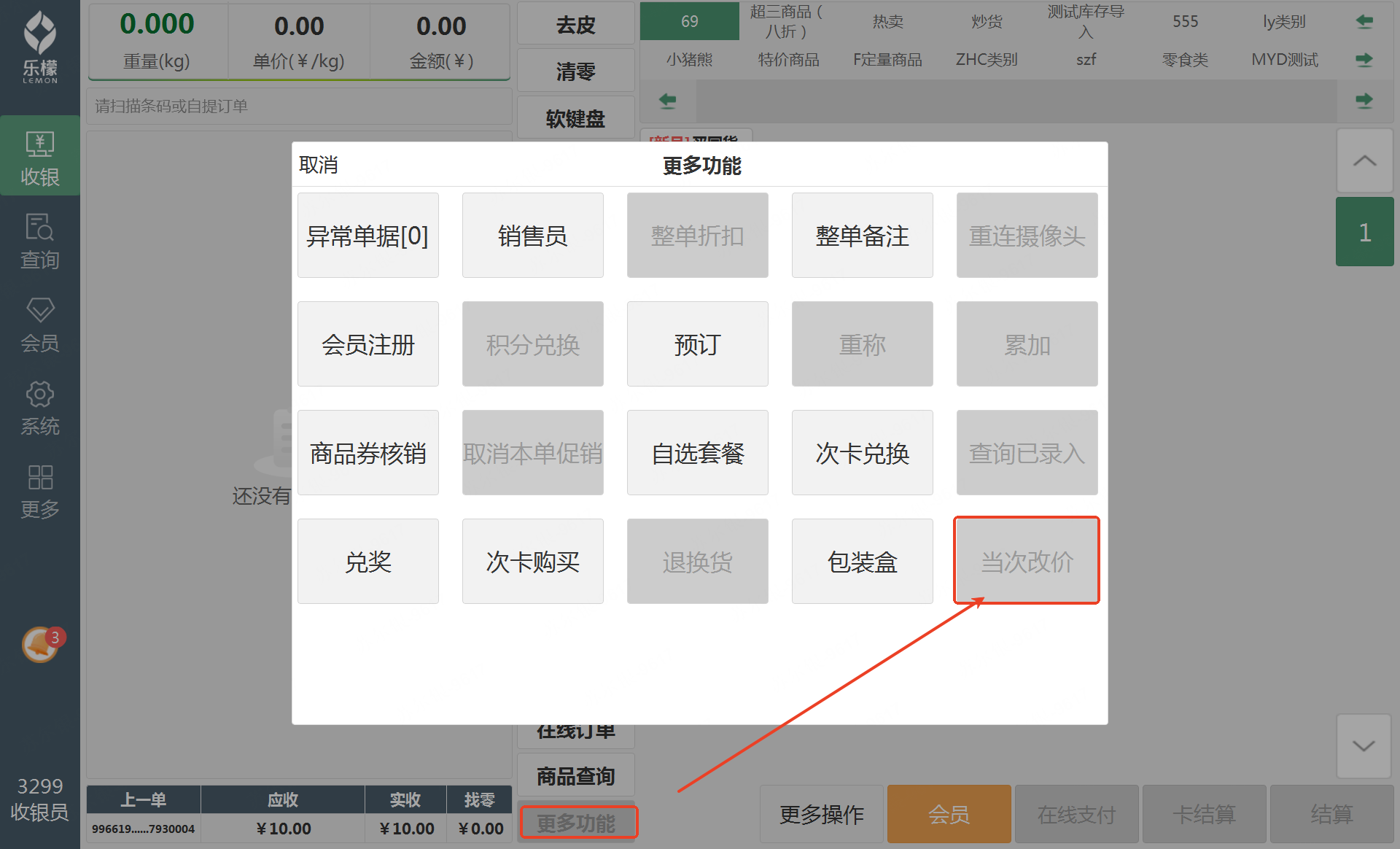This screenshot has width=1400, height=849.
Task: Click the barcode scan input field
Action: (x=299, y=106)
